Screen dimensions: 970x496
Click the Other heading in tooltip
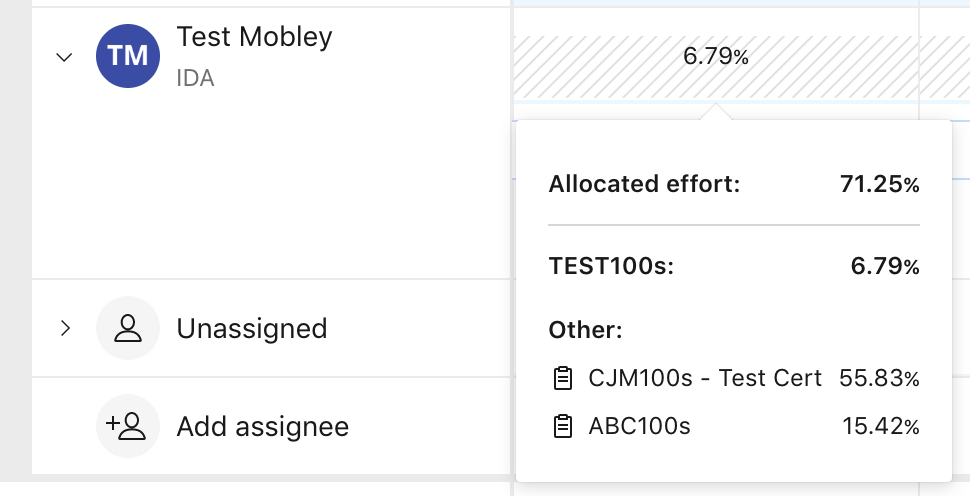[585, 330]
